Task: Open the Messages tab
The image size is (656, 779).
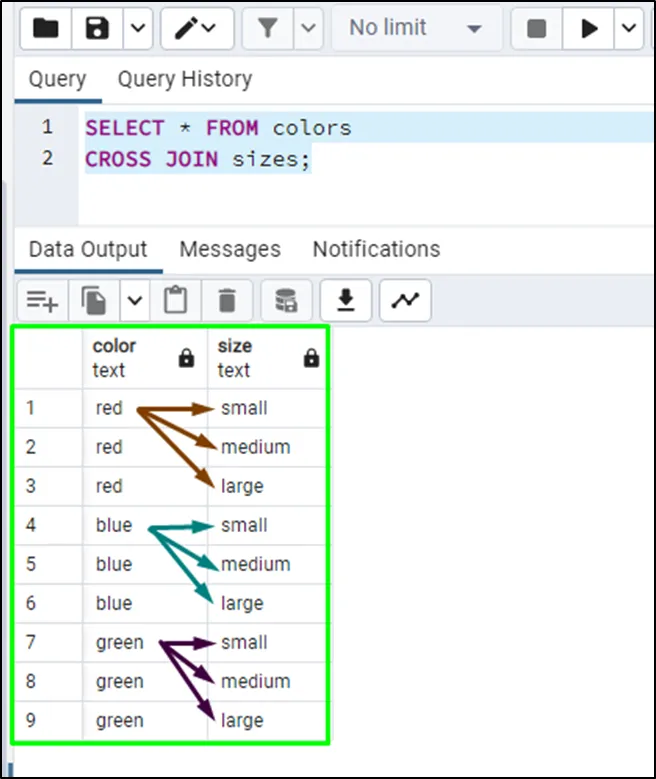Action: pos(230,249)
